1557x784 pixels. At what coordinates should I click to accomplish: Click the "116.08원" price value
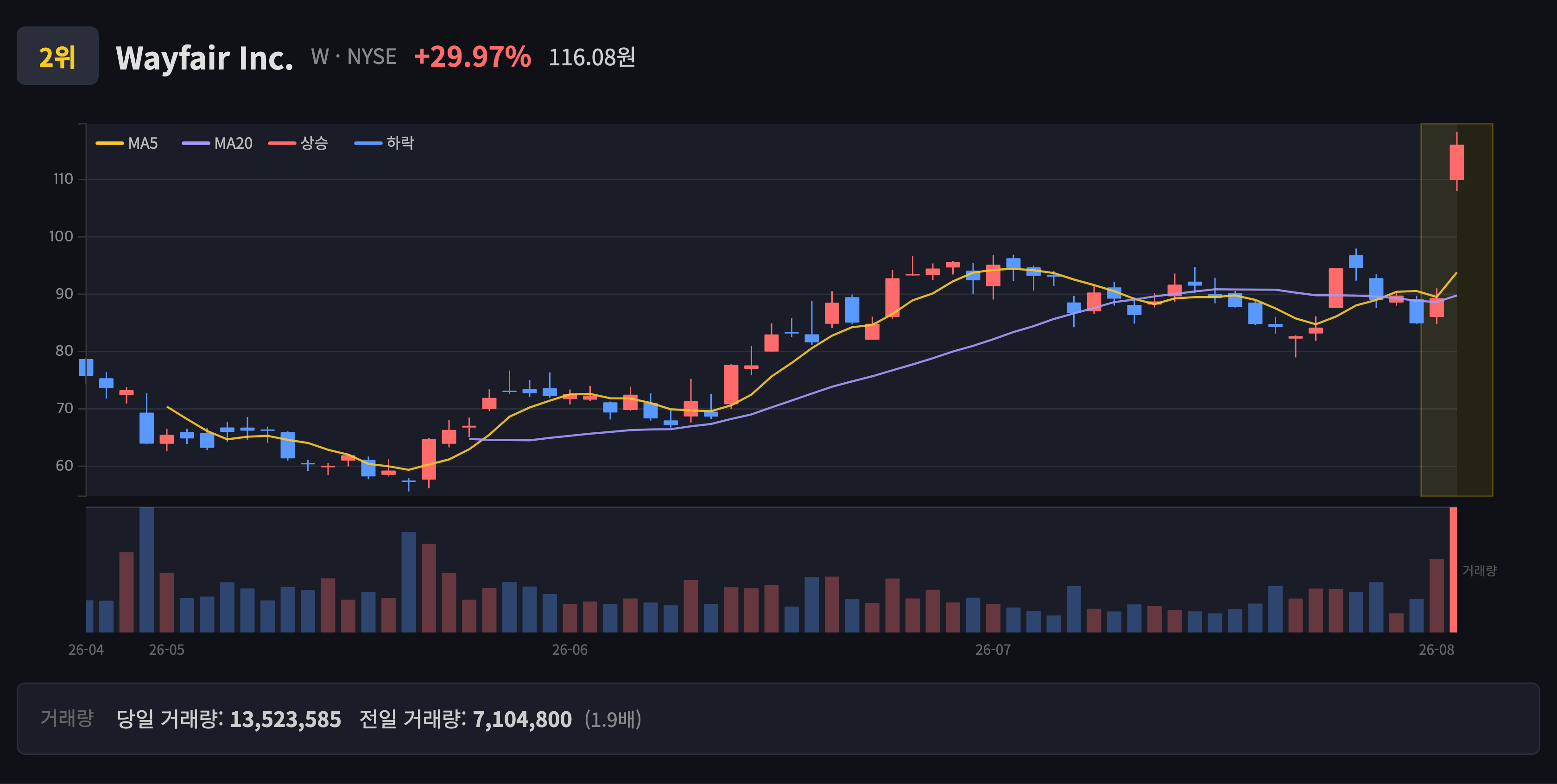tap(592, 57)
